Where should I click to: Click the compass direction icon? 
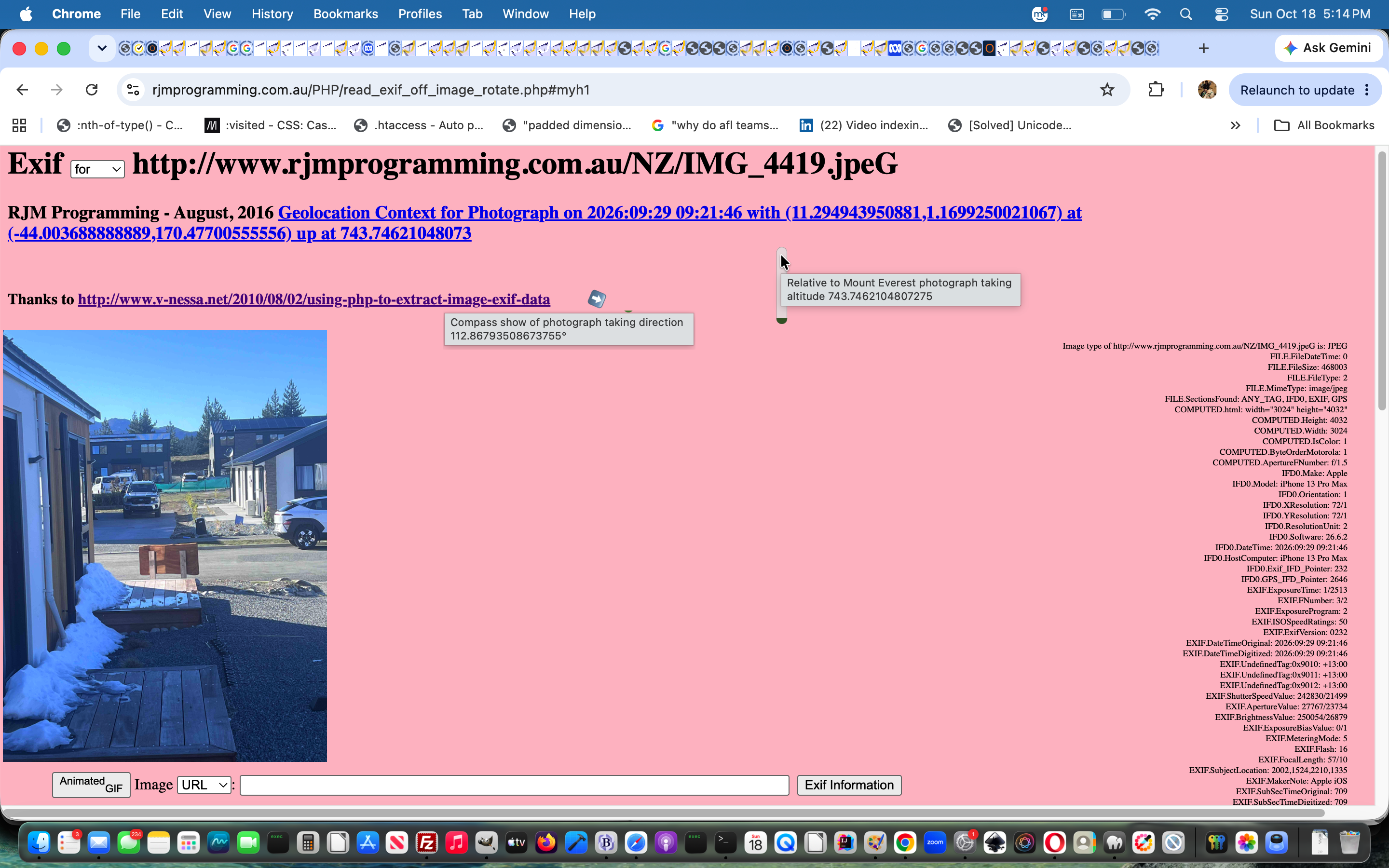pyautogui.click(x=596, y=299)
